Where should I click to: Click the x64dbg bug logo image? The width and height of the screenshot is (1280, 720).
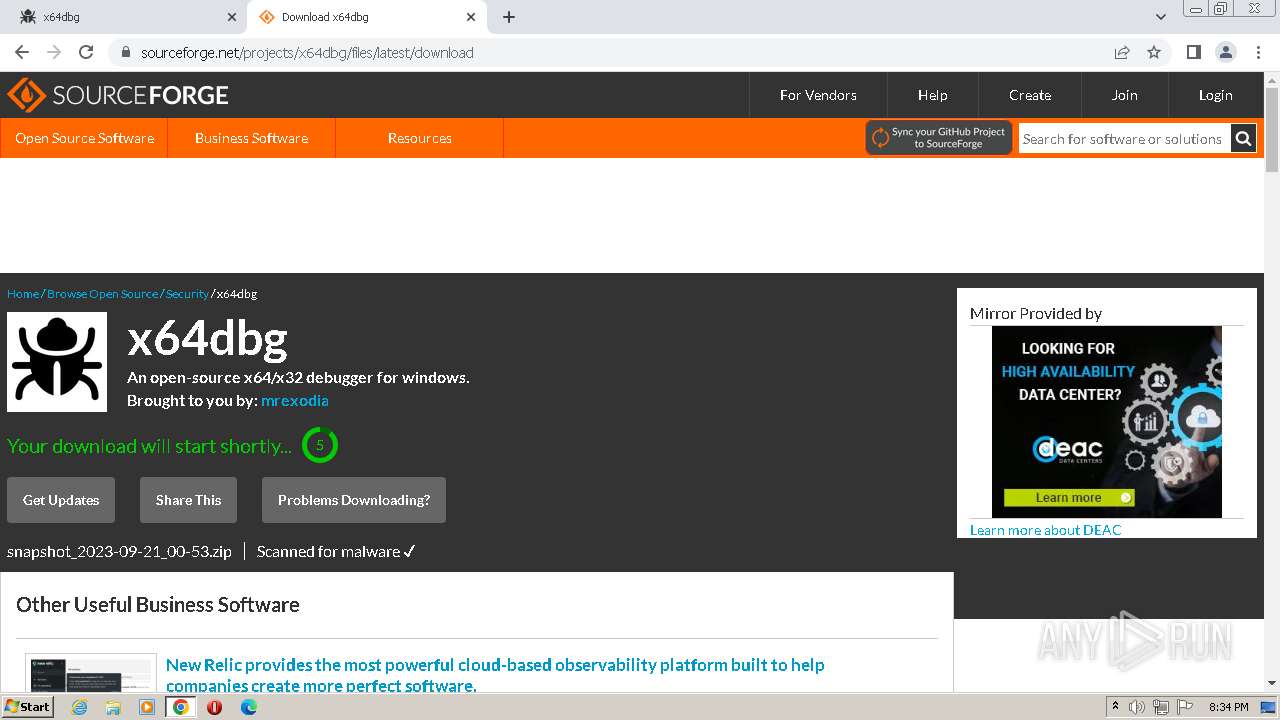(x=57, y=362)
